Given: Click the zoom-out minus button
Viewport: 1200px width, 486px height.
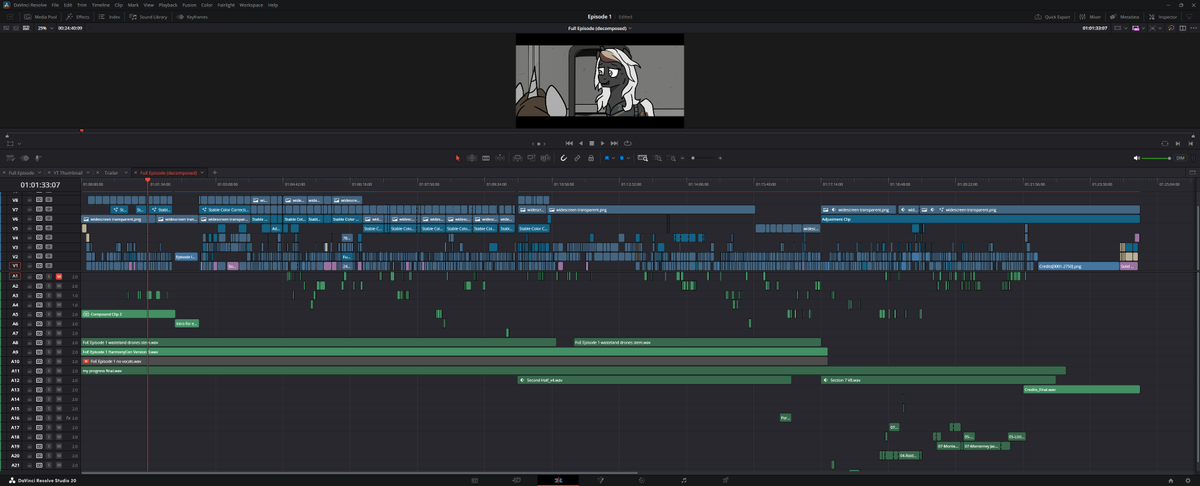Looking at the screenshot, I should click(682, 158).
